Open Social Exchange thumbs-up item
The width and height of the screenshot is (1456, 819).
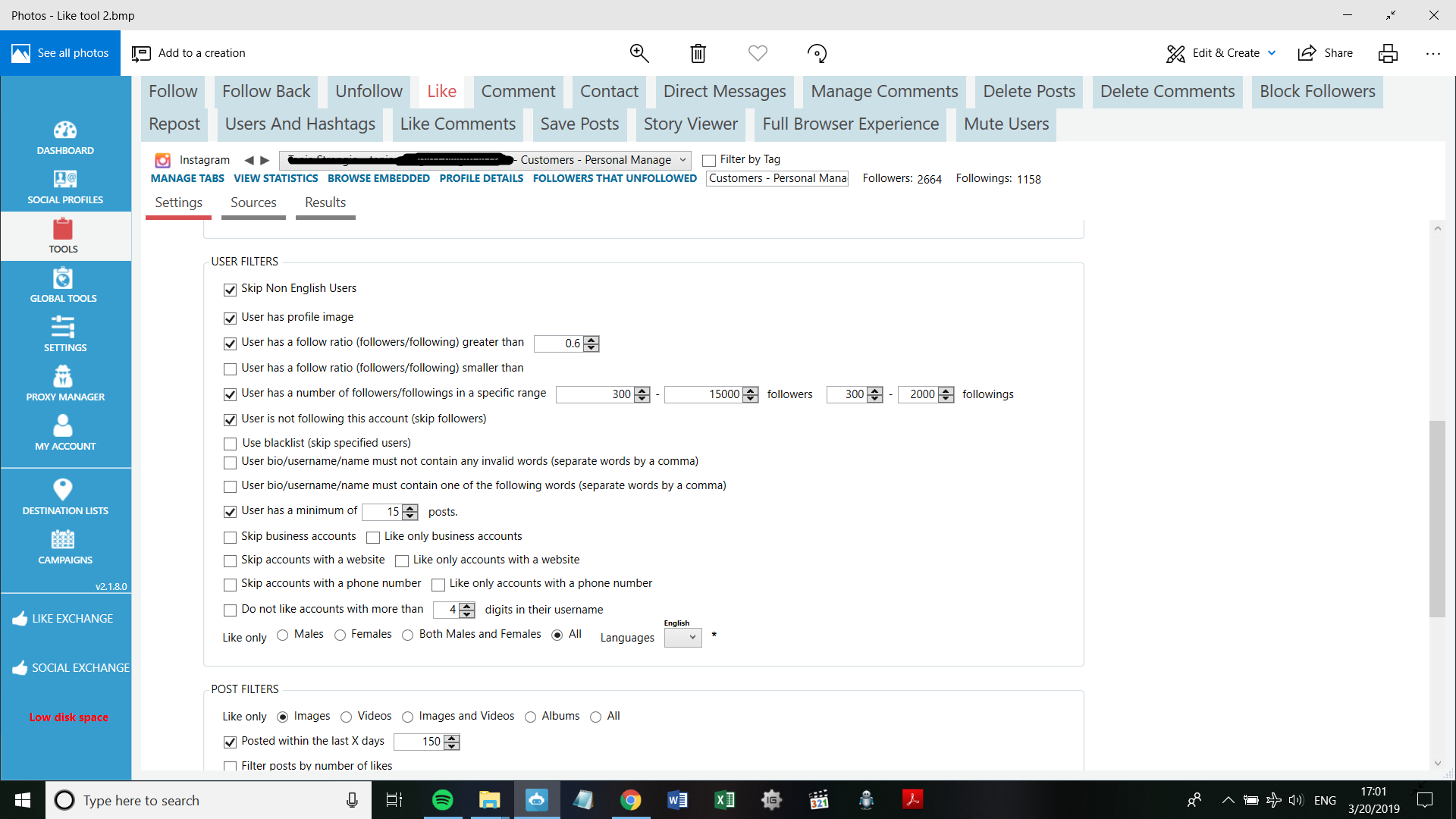(x=71, y=668)
